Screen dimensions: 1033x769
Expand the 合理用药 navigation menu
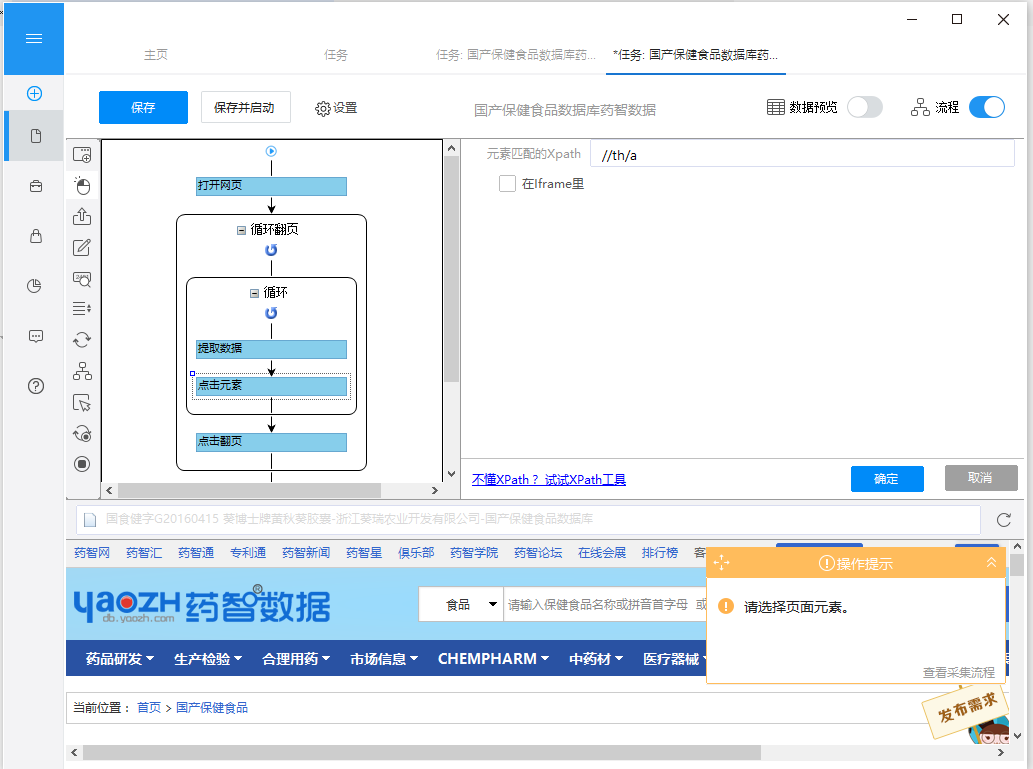[296, 658]
